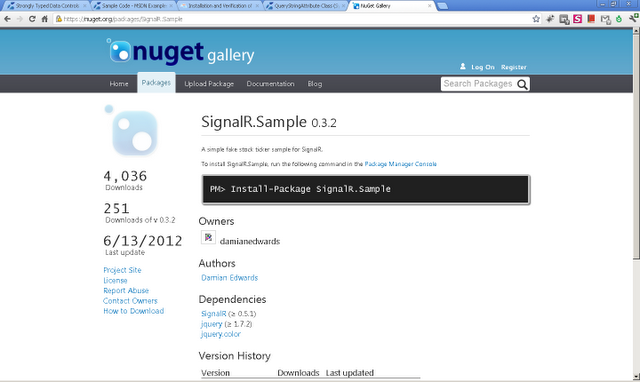Click the search magnifier icon
This screenshot has height=382, width=640.
522,84
